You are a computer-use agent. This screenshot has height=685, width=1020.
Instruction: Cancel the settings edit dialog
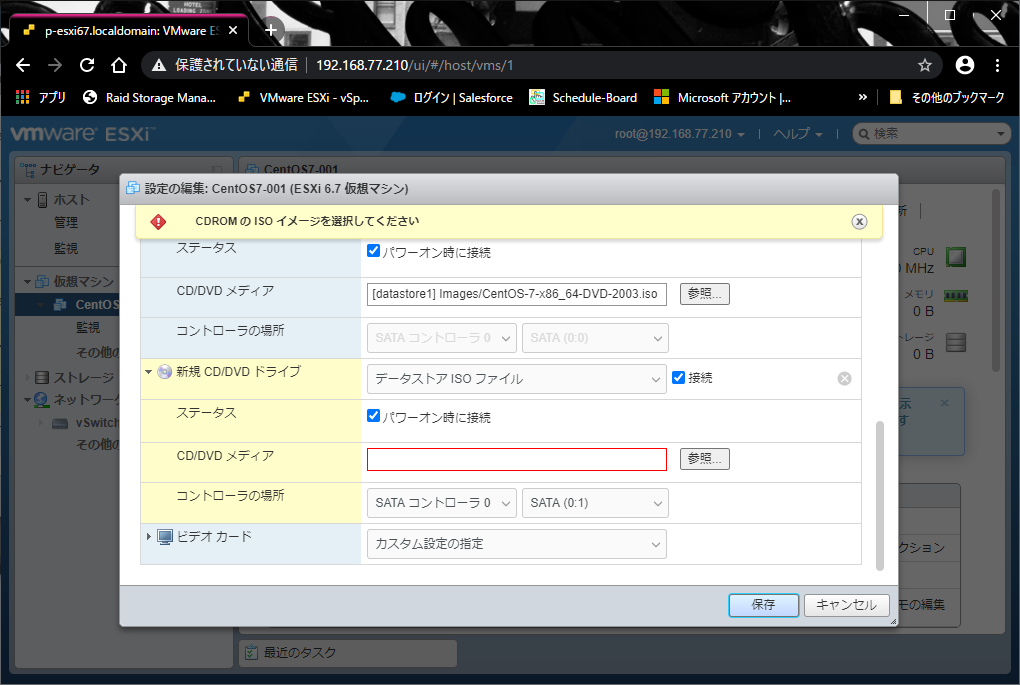click(x=846, y=605)
